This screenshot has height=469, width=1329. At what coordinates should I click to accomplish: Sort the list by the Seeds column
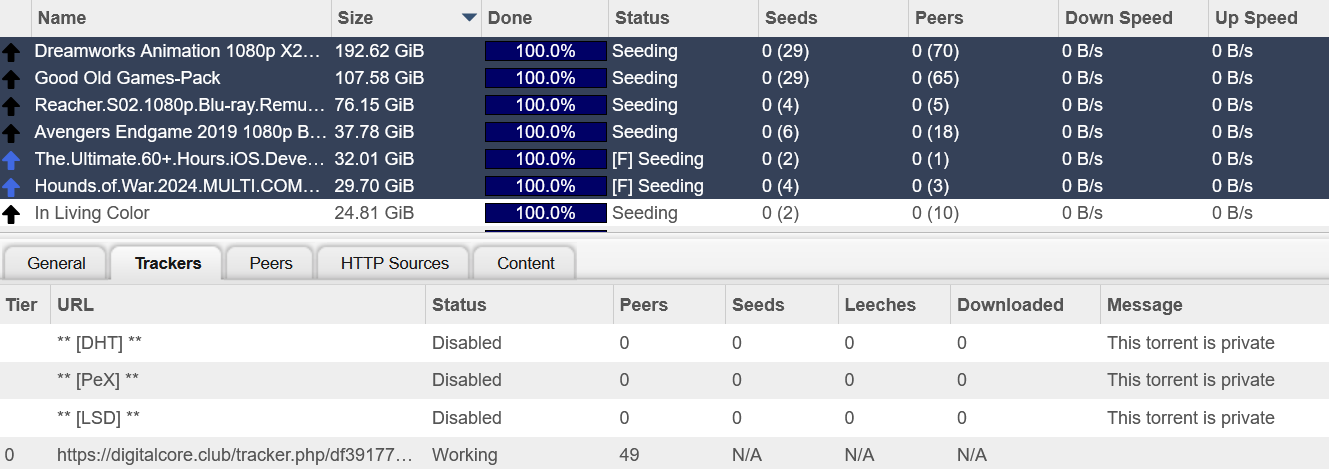790,18
